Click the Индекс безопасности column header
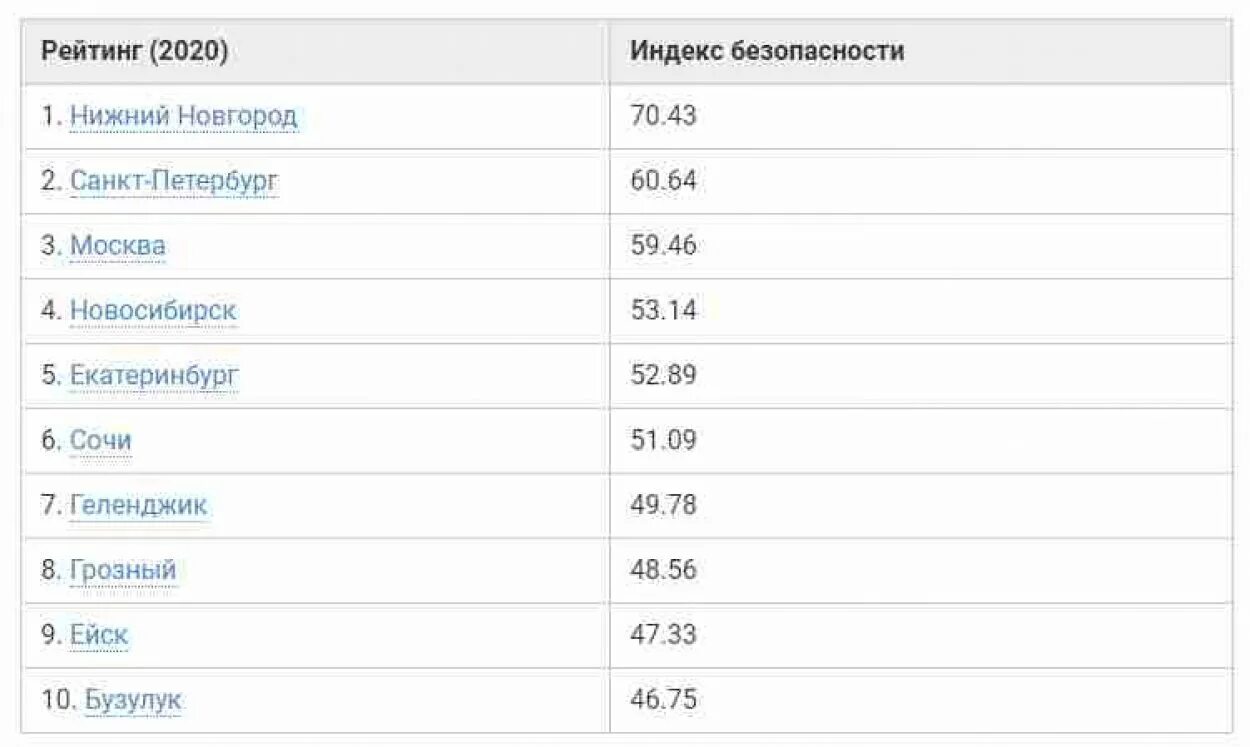Screen dimensions: 1250x747 767,52
